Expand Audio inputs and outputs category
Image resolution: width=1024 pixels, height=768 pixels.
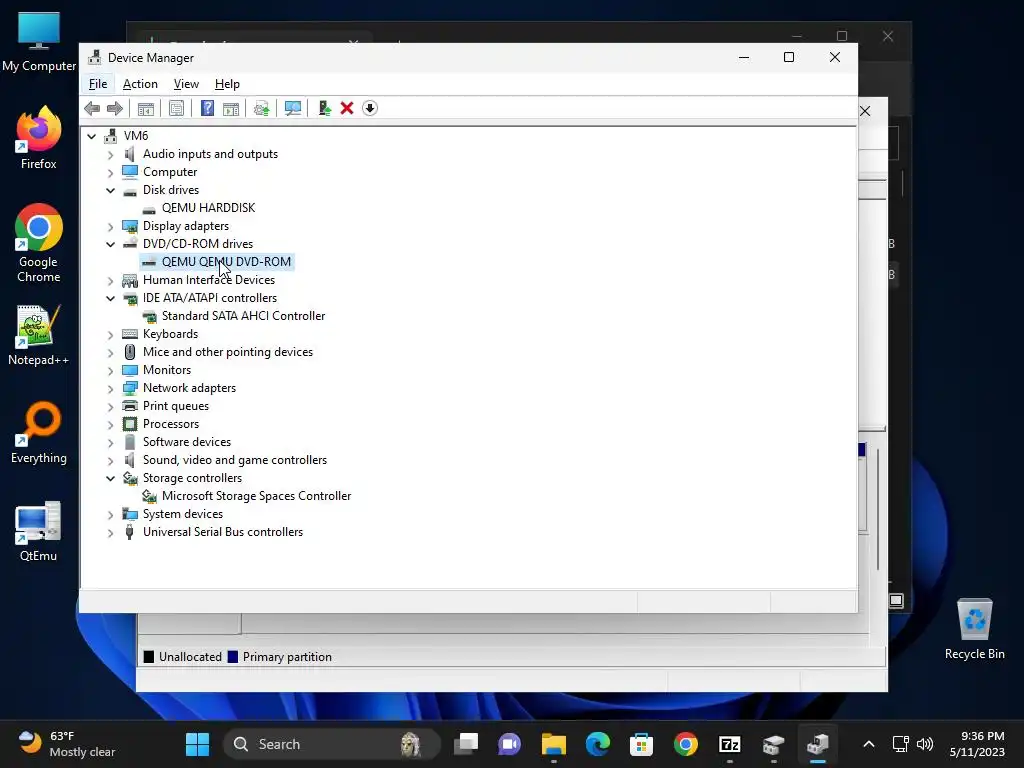[110, 155]
